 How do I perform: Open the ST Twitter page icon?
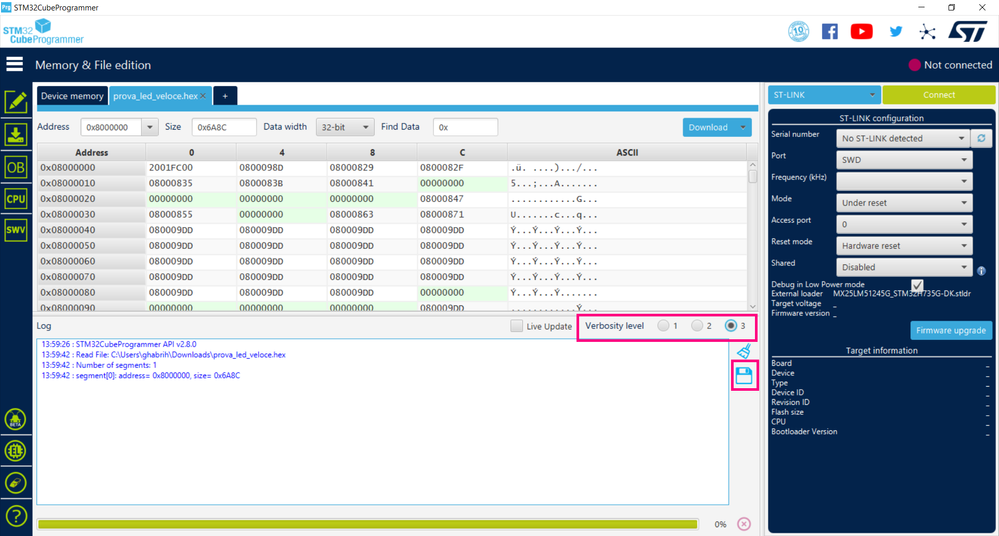point(896,31)
